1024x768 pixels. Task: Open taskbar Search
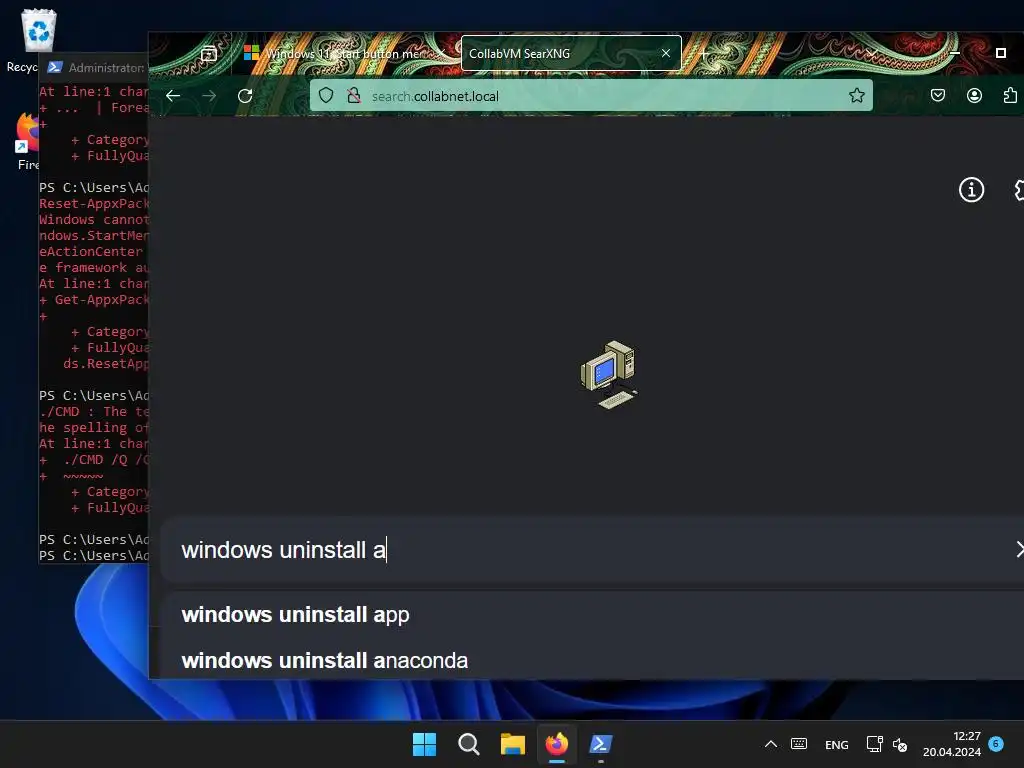point(469,744)
